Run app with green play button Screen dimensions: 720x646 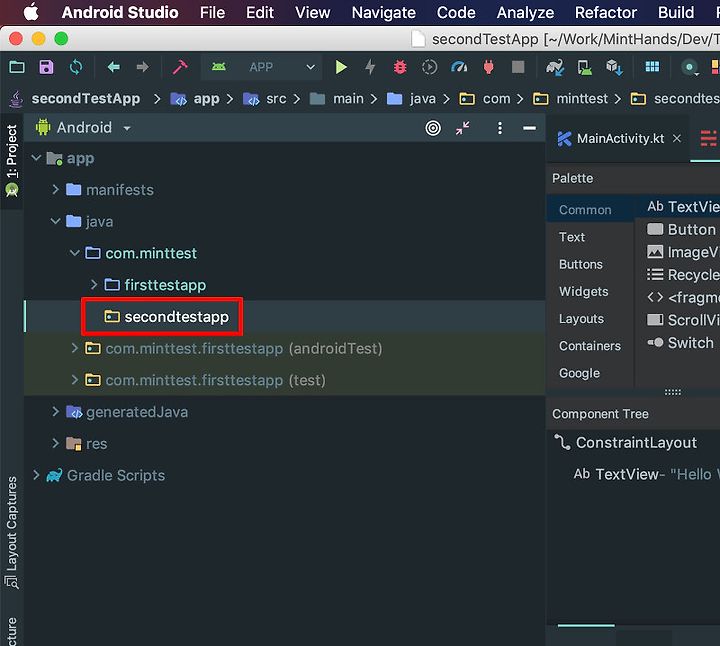coord(341,67)
